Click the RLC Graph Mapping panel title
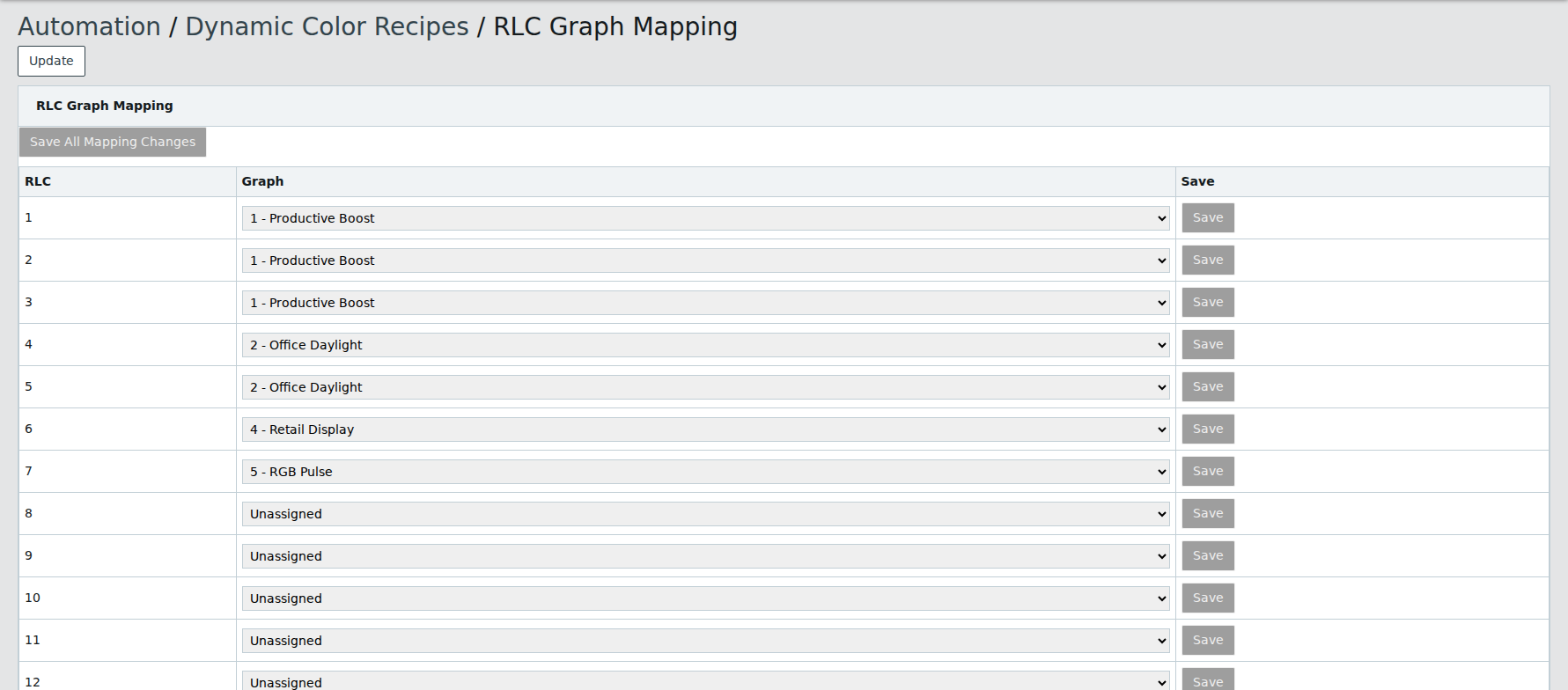Image resolution: width=1568 pixels, height=690 pixels. [x=105, y=106]
